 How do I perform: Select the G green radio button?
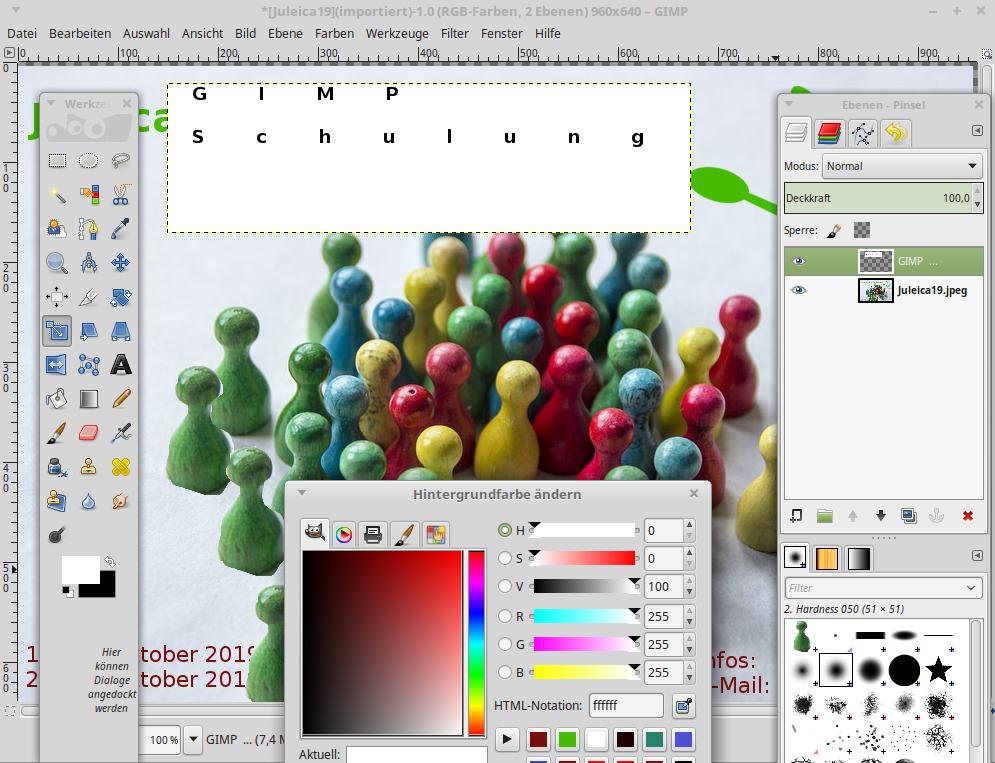pyautogui.click(x=505, y=644)
